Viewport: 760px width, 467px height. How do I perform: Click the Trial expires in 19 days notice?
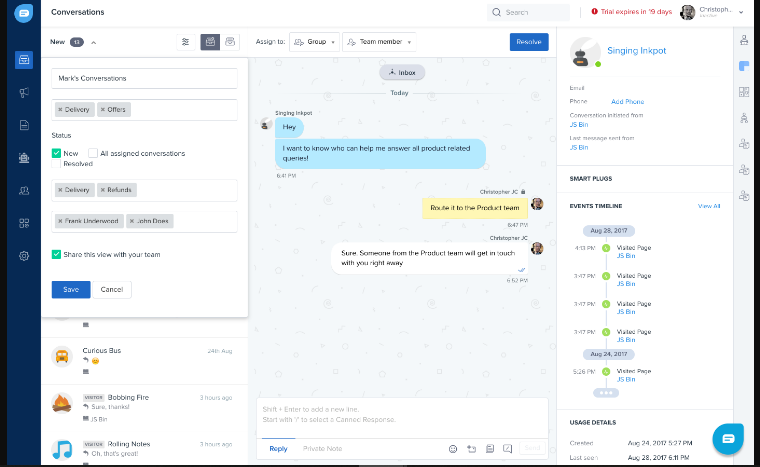click(636, 12)
